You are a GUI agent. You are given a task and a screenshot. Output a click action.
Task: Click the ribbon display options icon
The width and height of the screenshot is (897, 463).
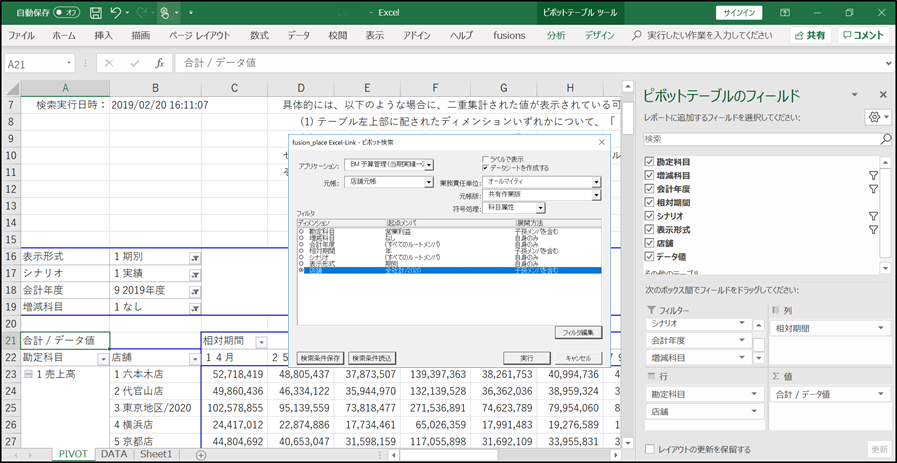tap(785, 13)
